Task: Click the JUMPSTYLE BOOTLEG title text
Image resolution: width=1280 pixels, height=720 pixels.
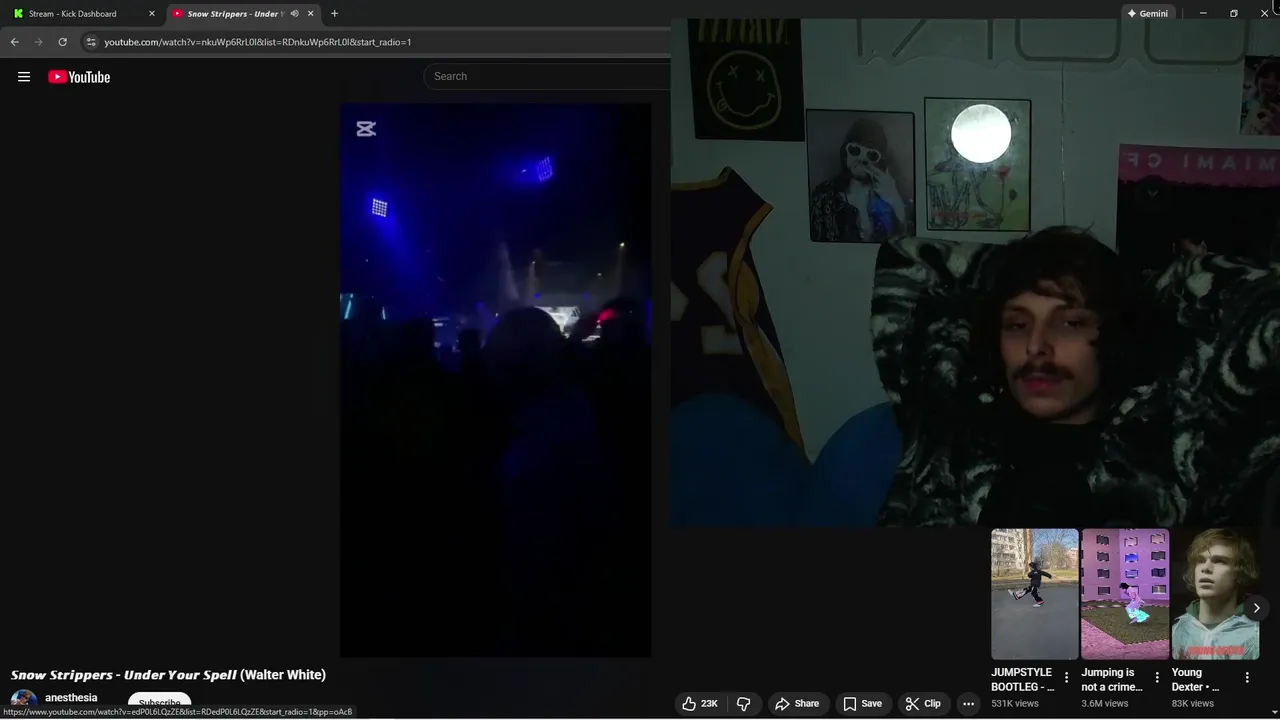Action: [x=1023, y=680]
